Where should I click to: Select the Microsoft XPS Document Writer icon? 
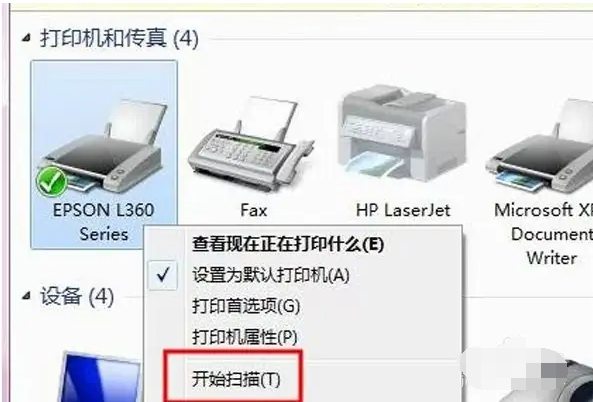coord(540,146)
